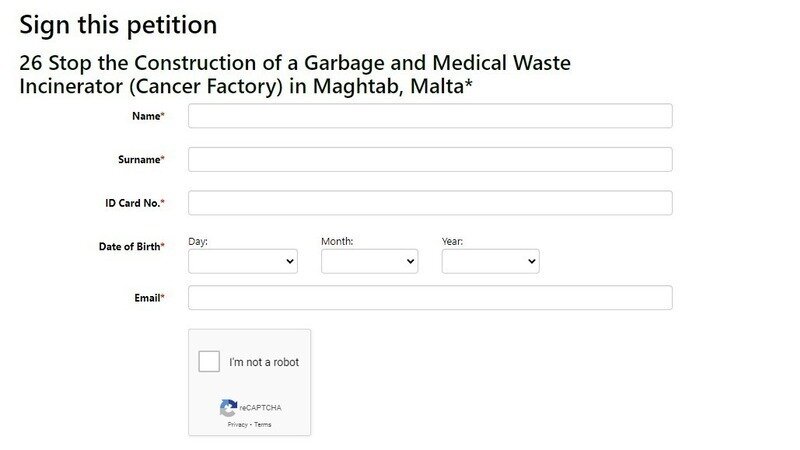
Task: Click the "ID Card No." label
Action: 134,203
